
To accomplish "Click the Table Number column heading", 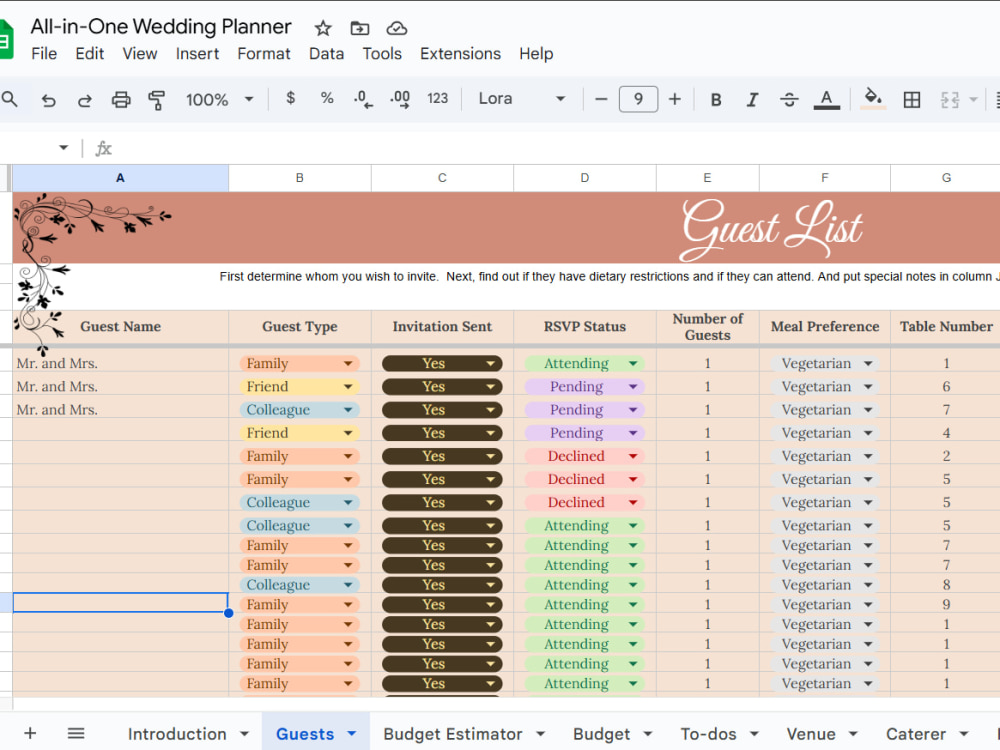I will pos(946,327).
